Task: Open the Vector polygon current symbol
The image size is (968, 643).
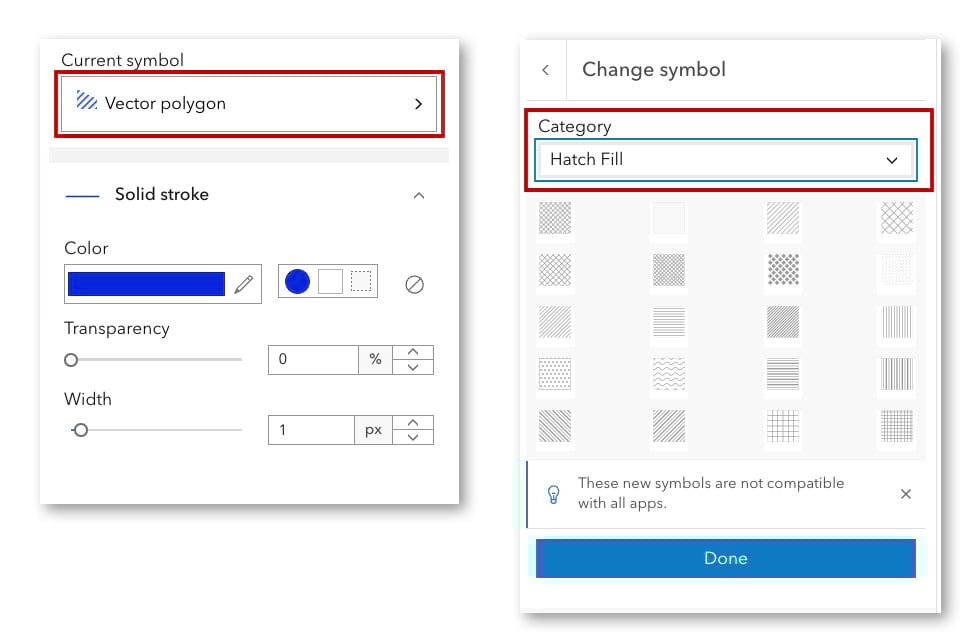Action: coord(250,103)
